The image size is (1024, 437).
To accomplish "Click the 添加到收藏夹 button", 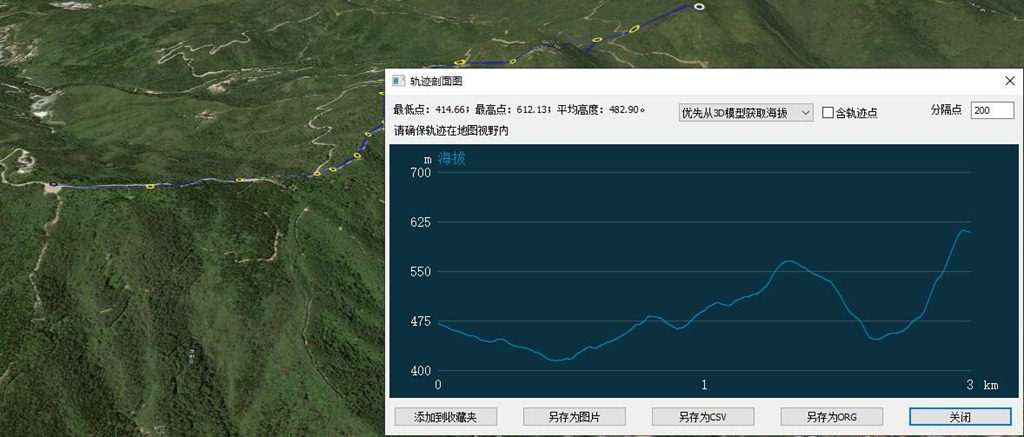I will click(x=445, y=417).
